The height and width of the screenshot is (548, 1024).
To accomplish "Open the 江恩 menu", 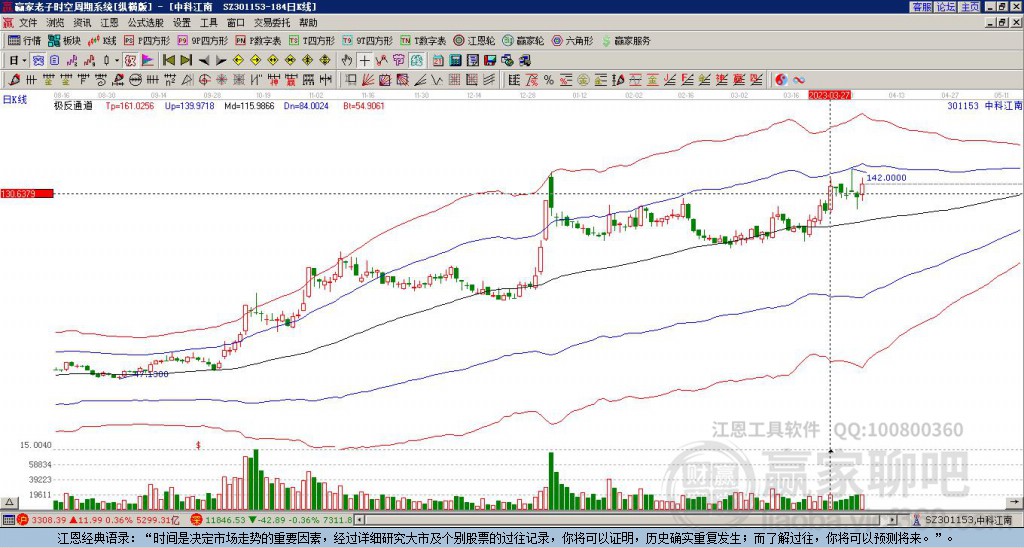I will click(110, 23).
